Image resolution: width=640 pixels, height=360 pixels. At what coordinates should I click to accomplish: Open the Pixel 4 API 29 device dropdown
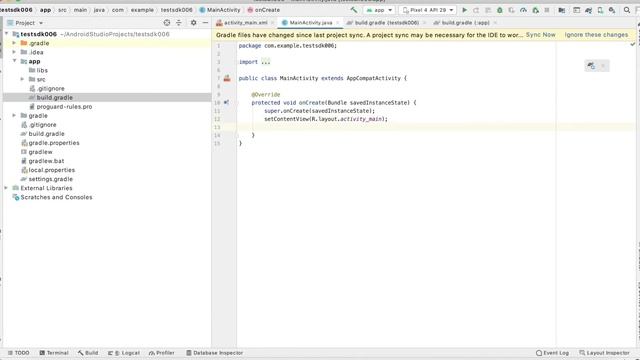click(428, 10)
